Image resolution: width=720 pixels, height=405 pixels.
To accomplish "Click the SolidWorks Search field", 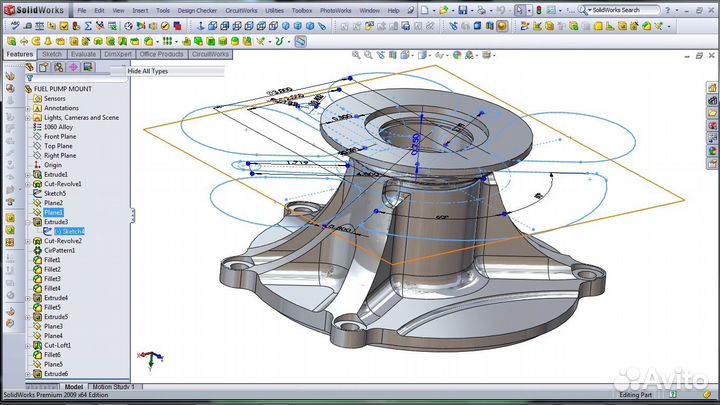I will coord(623,10).
